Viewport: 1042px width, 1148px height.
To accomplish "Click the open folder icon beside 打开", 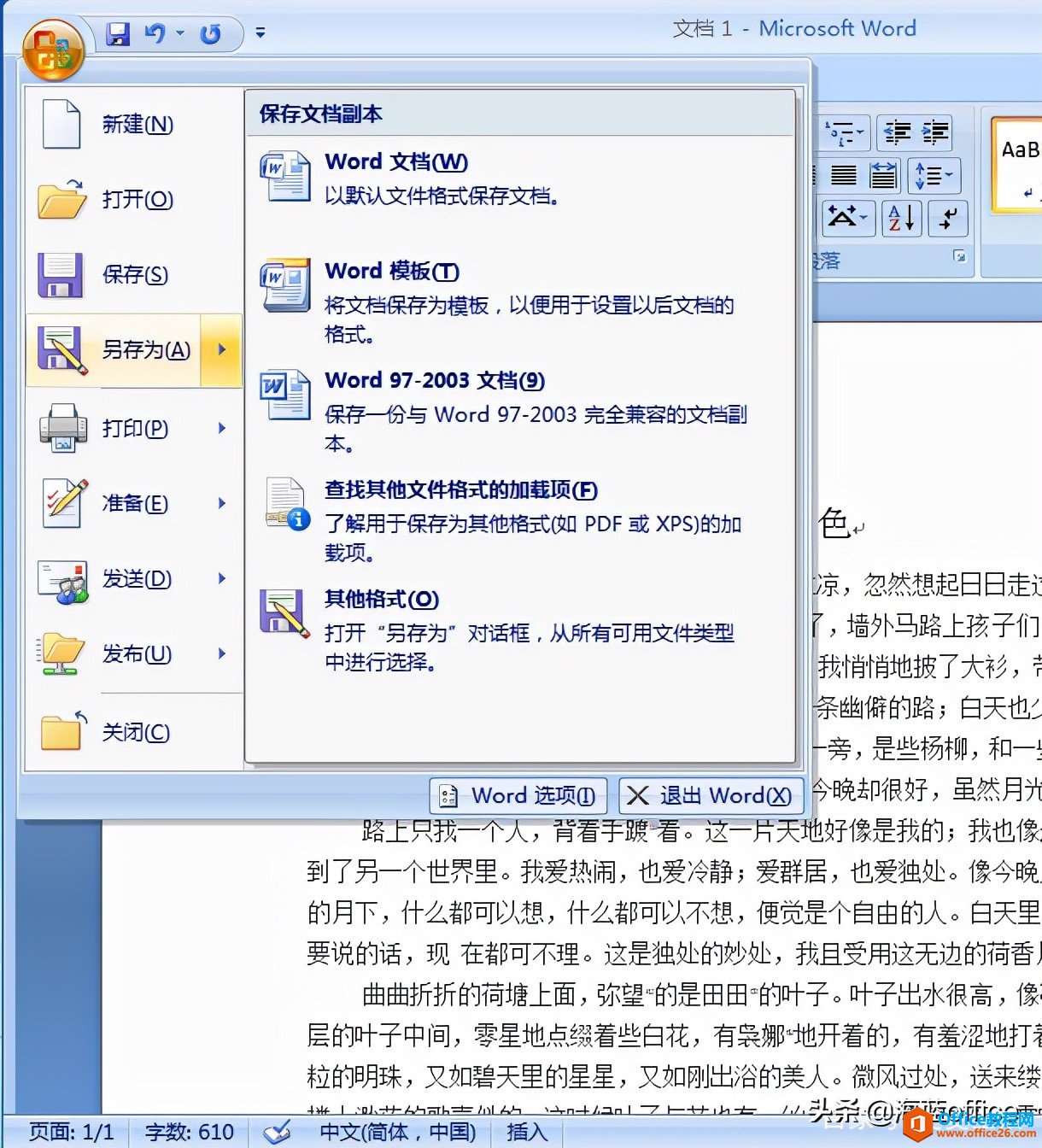I will coord(61,199).
